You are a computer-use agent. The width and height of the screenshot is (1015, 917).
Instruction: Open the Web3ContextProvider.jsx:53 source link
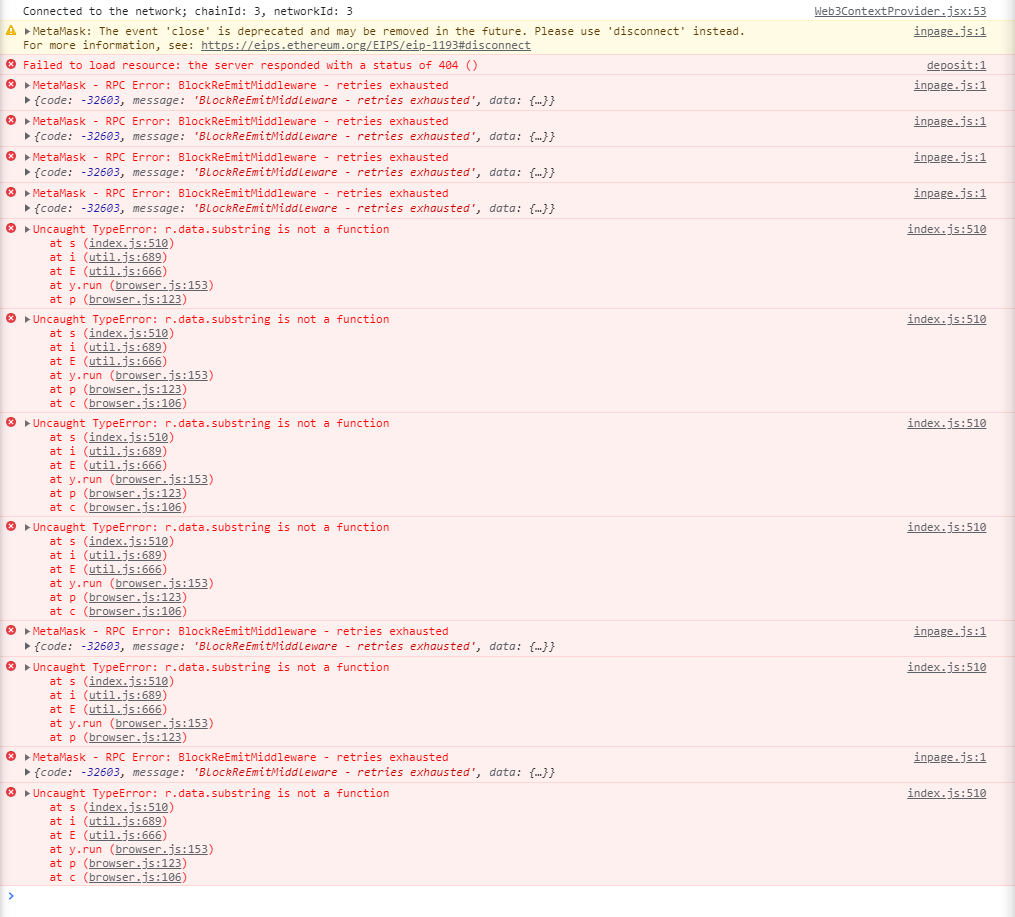tap(900, 11)
